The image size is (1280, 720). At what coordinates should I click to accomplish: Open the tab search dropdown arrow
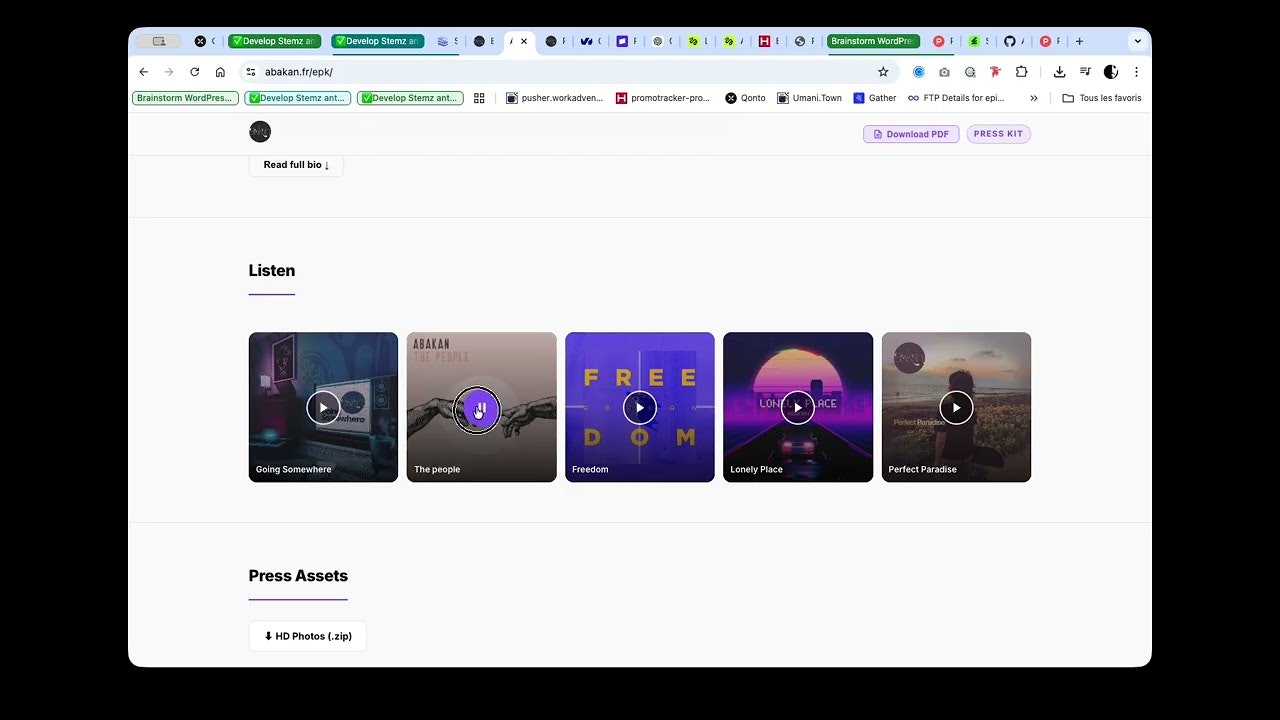pos(1137,41)
